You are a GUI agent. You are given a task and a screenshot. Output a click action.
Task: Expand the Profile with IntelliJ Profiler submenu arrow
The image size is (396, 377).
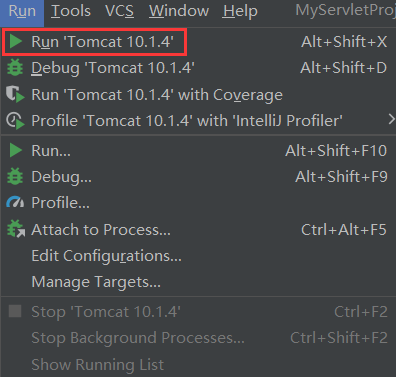pyautogui.click(x=391, y=119)
